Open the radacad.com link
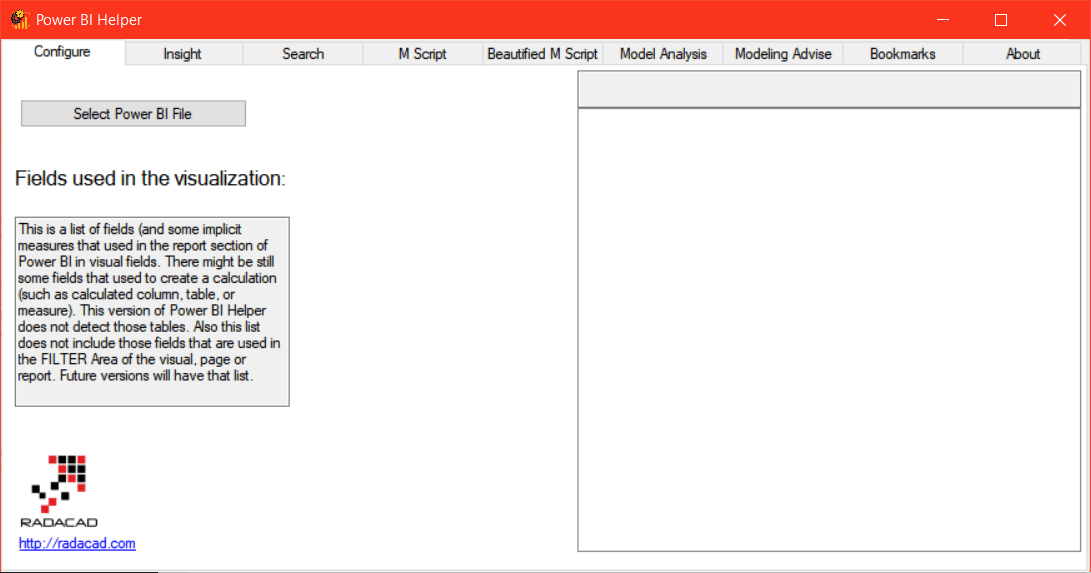1091x573 pixels. pos(77,544)
